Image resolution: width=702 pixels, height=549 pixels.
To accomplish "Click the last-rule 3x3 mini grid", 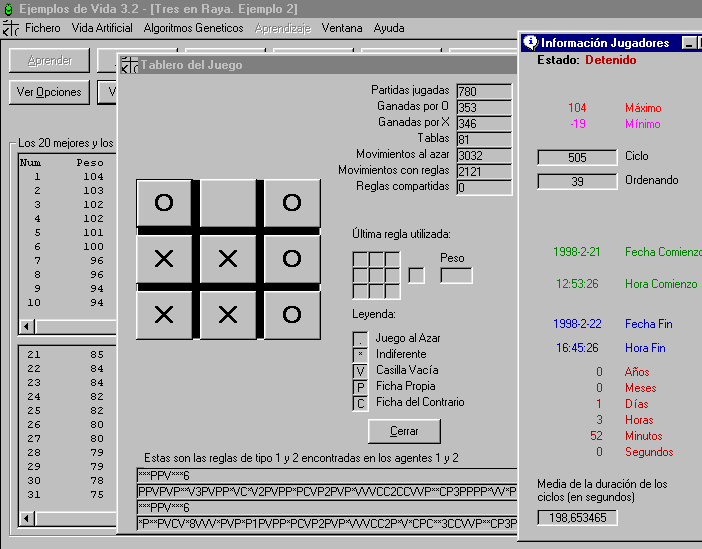I will [376, 275].
